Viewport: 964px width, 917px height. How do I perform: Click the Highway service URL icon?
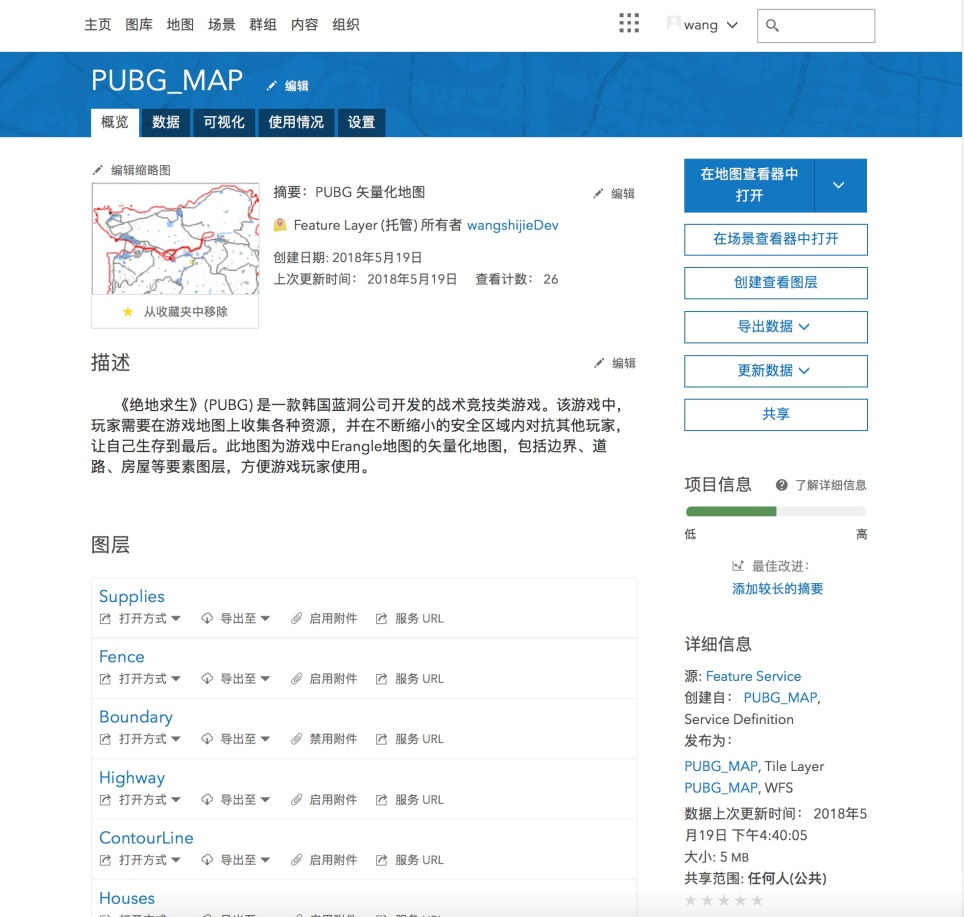click(x=381, y=800)
